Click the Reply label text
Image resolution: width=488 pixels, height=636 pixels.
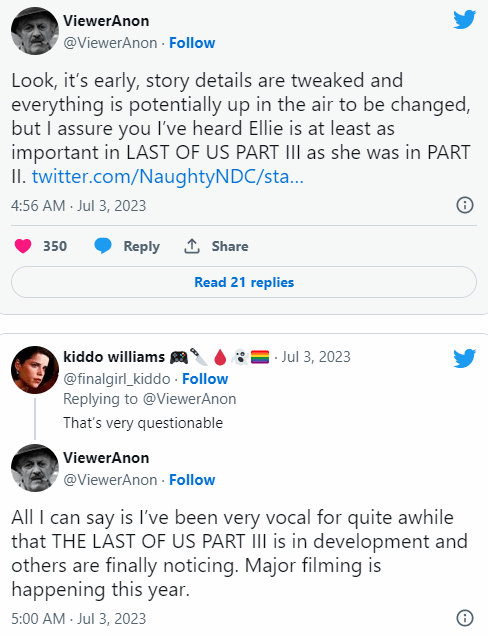coord(142,246)
